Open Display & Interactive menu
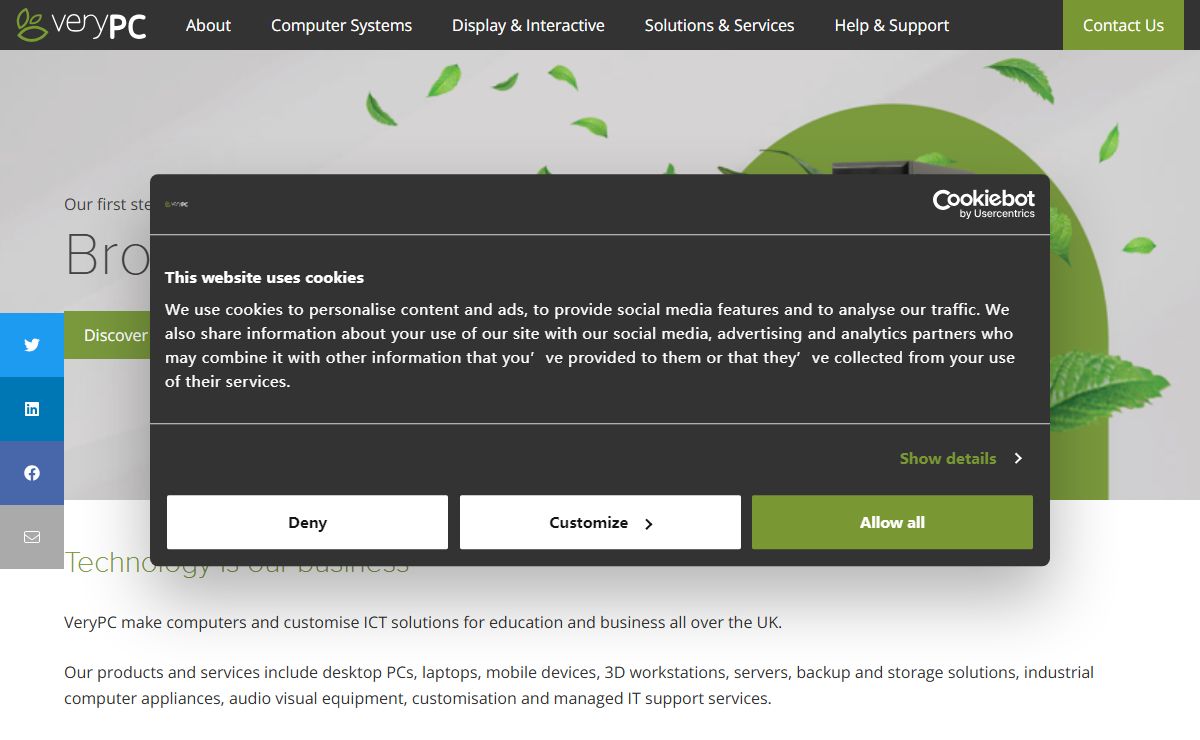 pyautogui.click(x=528, y=25)
